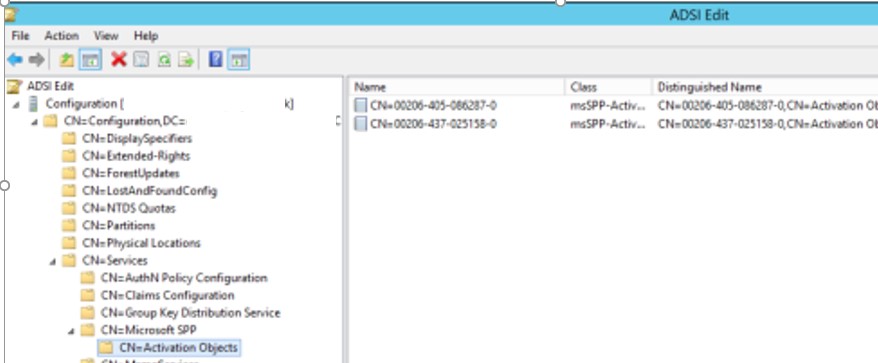Click folder icon beside CN=Claims Configuration
This screenshot has height=363, width=878.
tap(88, 295)
